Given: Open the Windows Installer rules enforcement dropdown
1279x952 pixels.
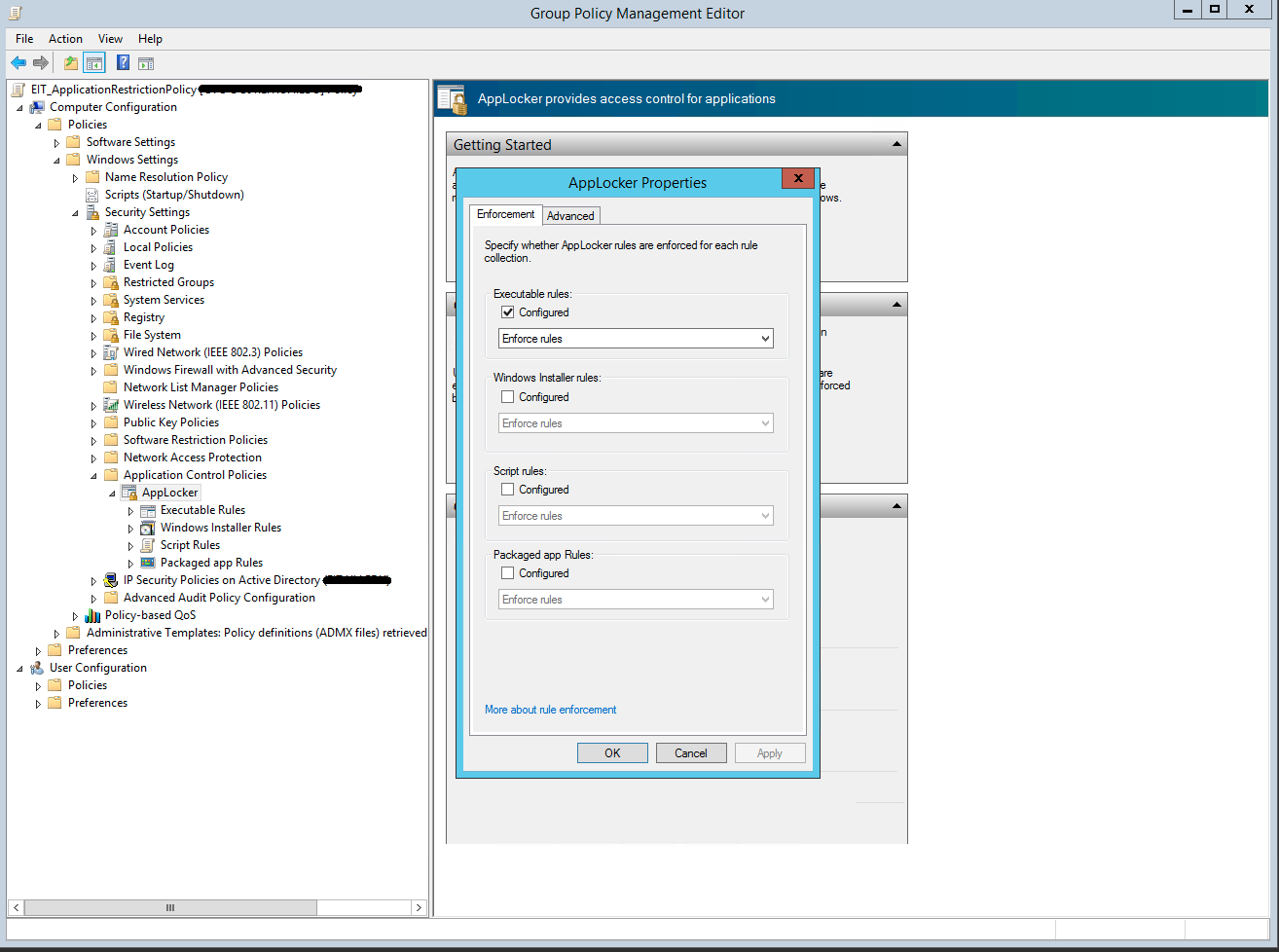Looking at the screenshot, I should coord(636,423).
